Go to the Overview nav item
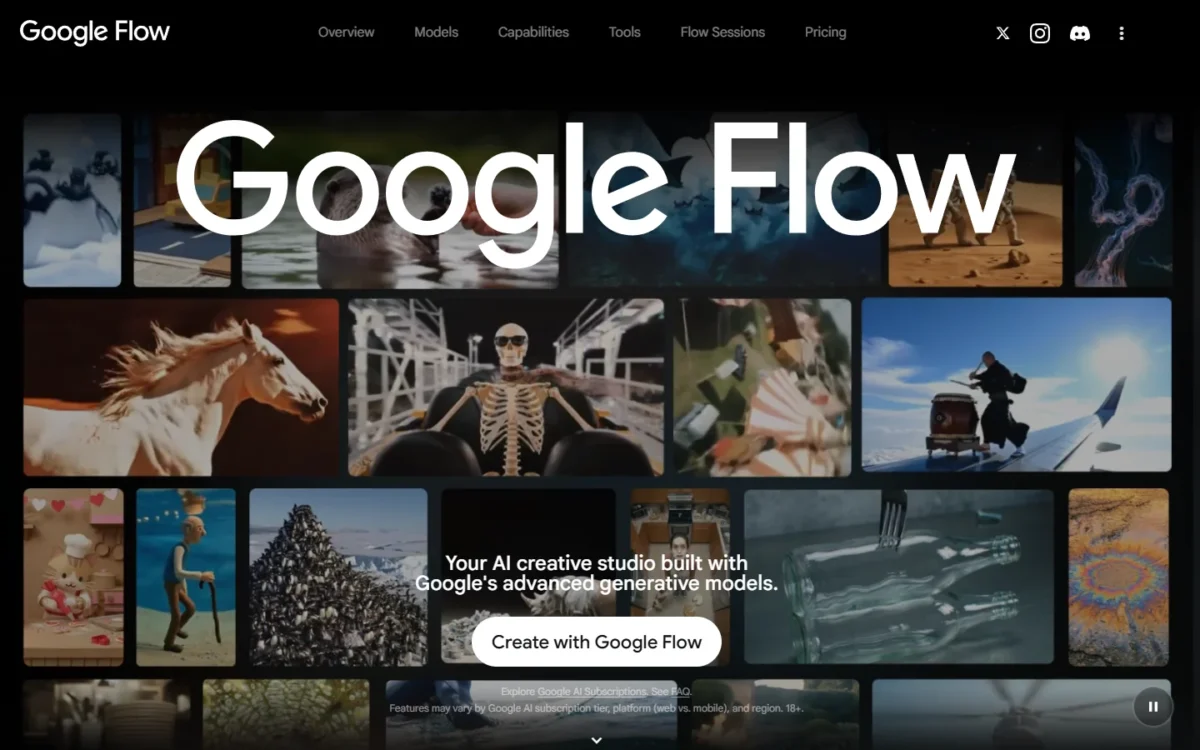This screenshot has width=1200, height=750. point(346,32)
